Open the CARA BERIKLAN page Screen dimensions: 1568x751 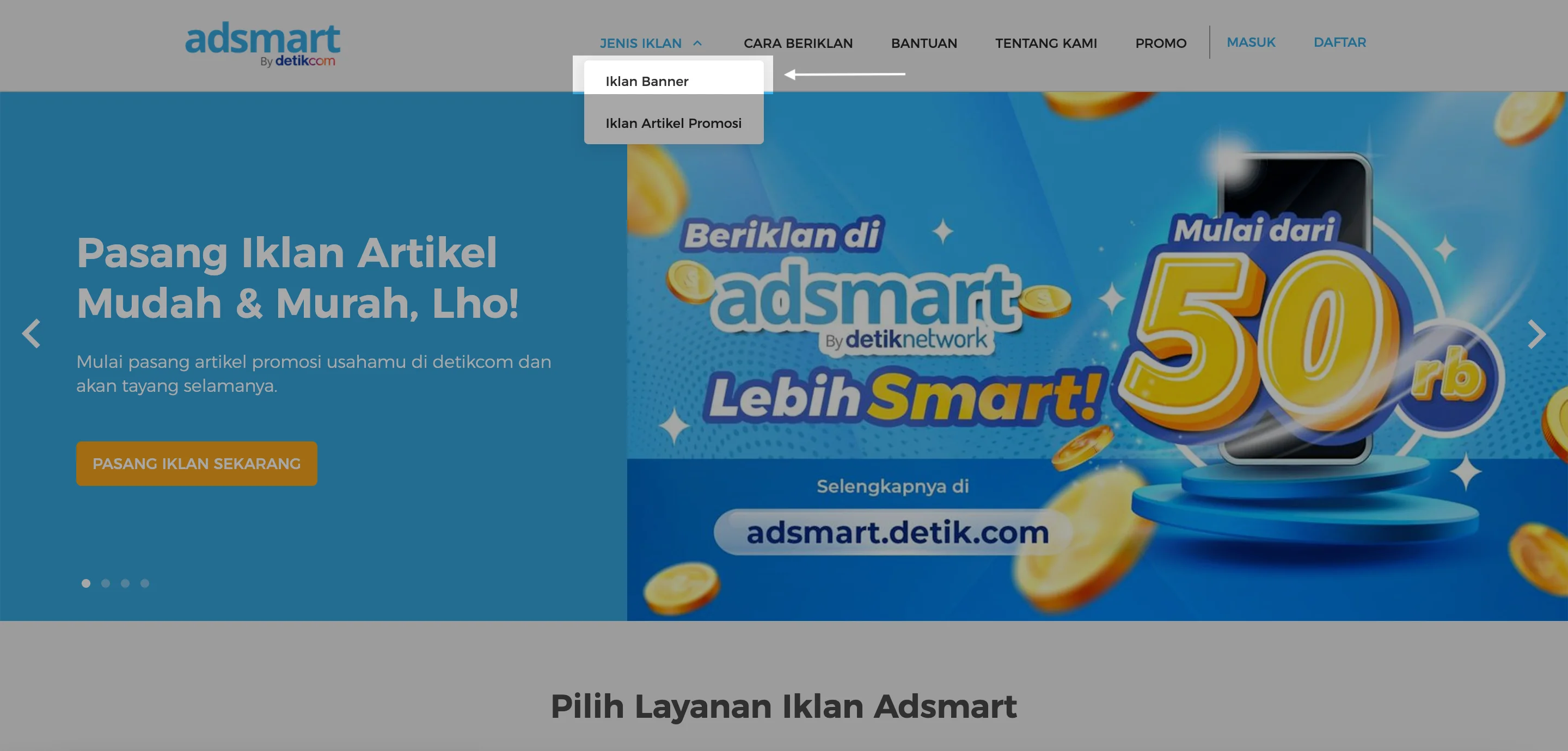[x=798, y=43]
